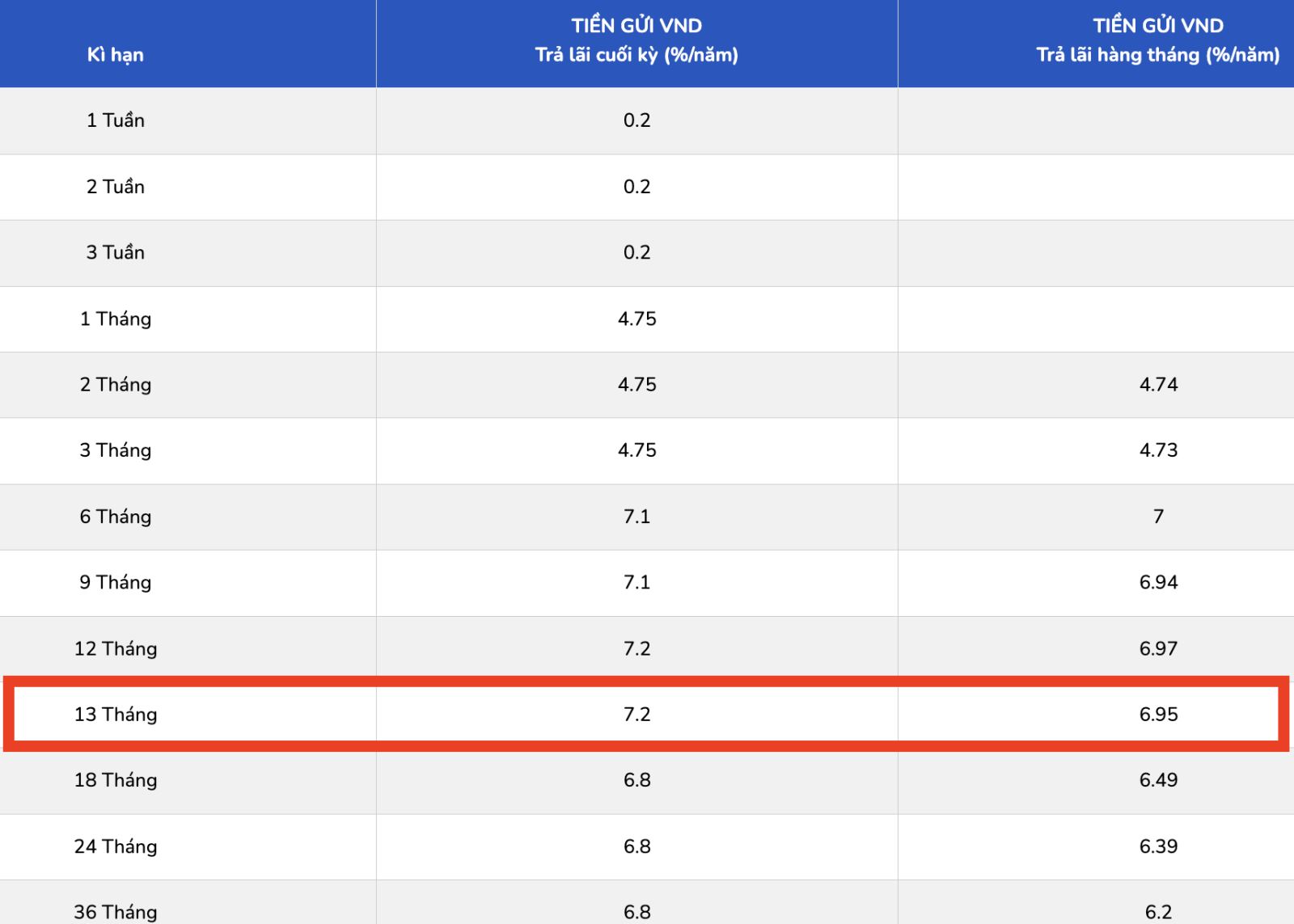Click the 6.39 monthly interest rate

1158,846
